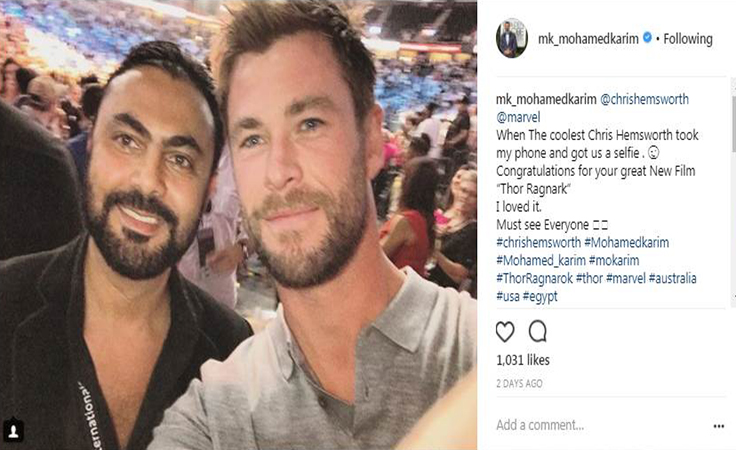Open the @chrishemsworth mention
The width and height of the screenshot is (736, 450).
pos(644,99)
